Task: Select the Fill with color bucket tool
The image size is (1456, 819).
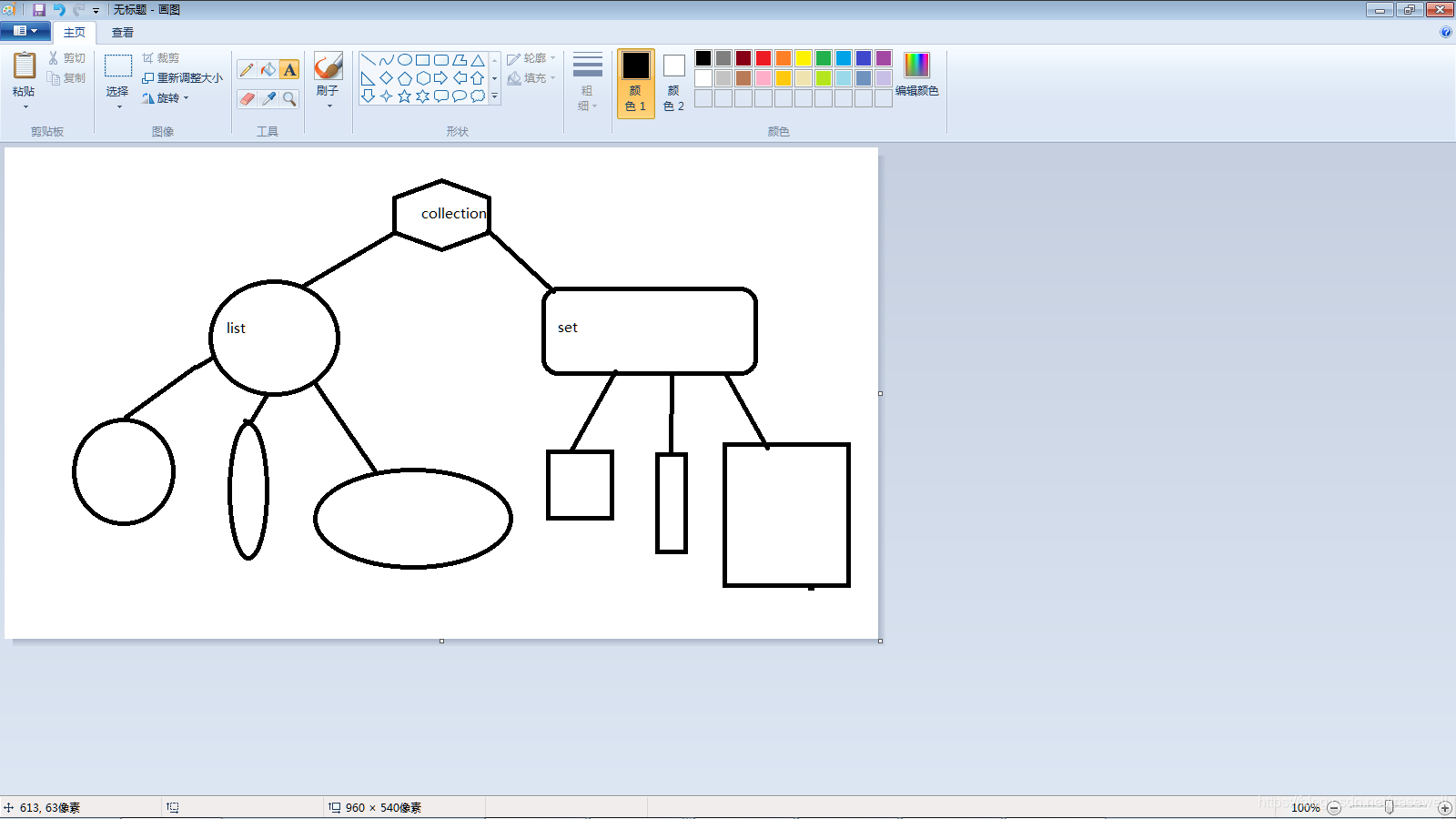Action: [268, 69]
